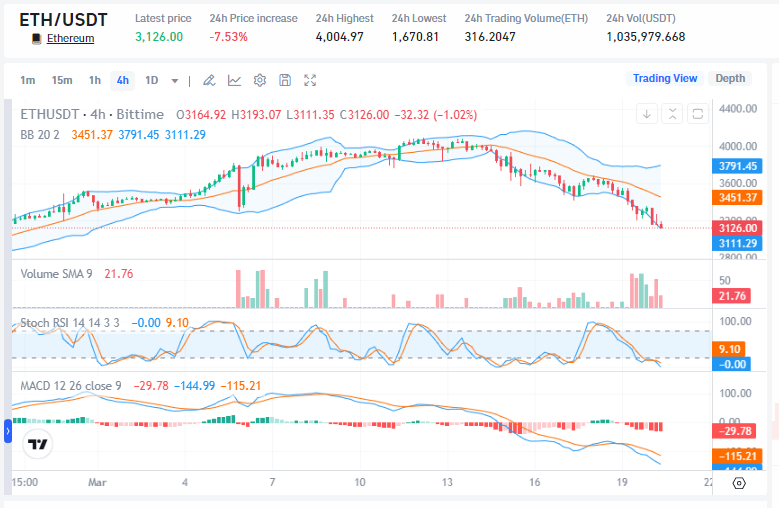Open the Ethereum link

tap(70, 38)
